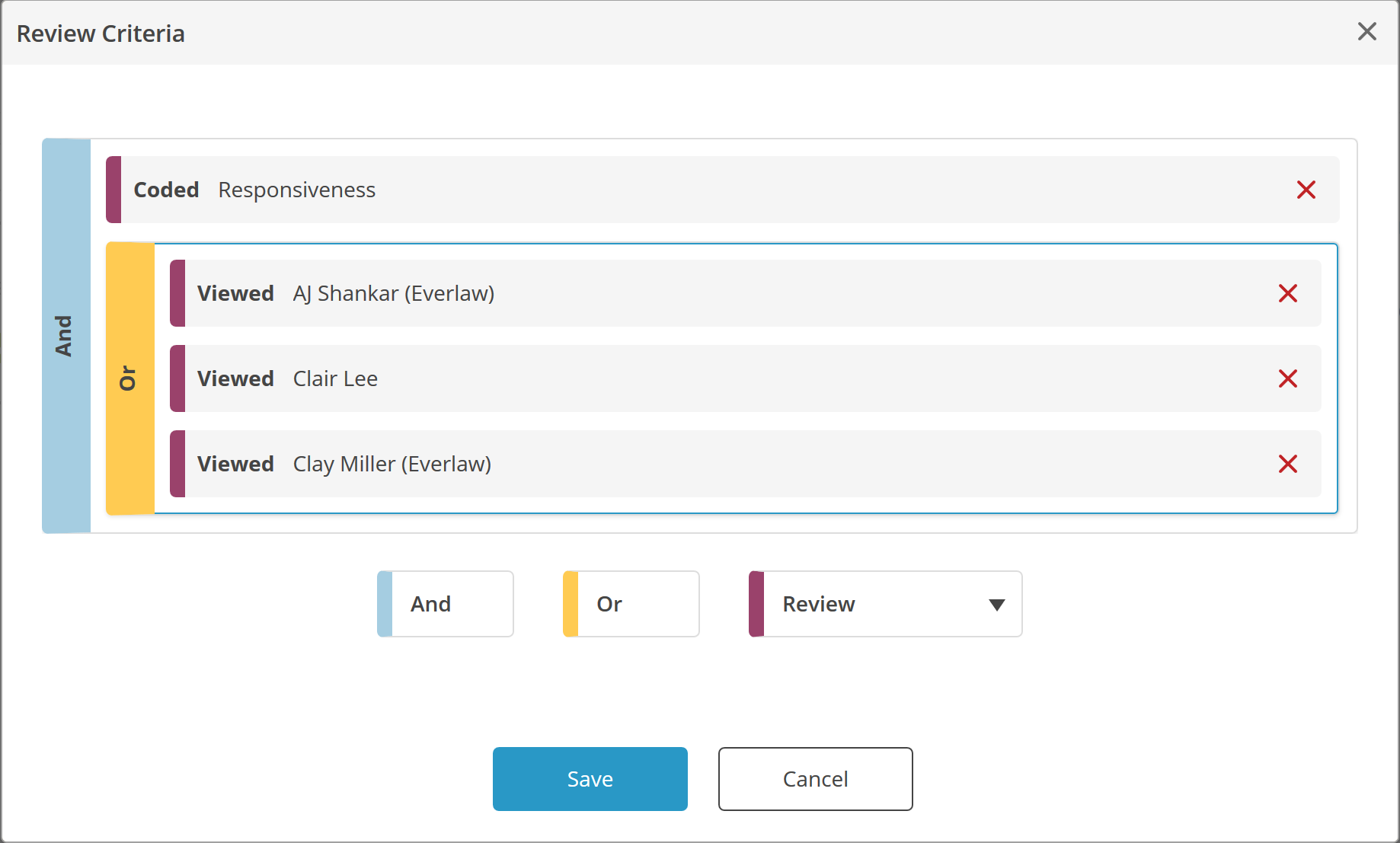Delete the Viewed AJ Shankar (Everlaw) criterion

[x=1288, y=293]
